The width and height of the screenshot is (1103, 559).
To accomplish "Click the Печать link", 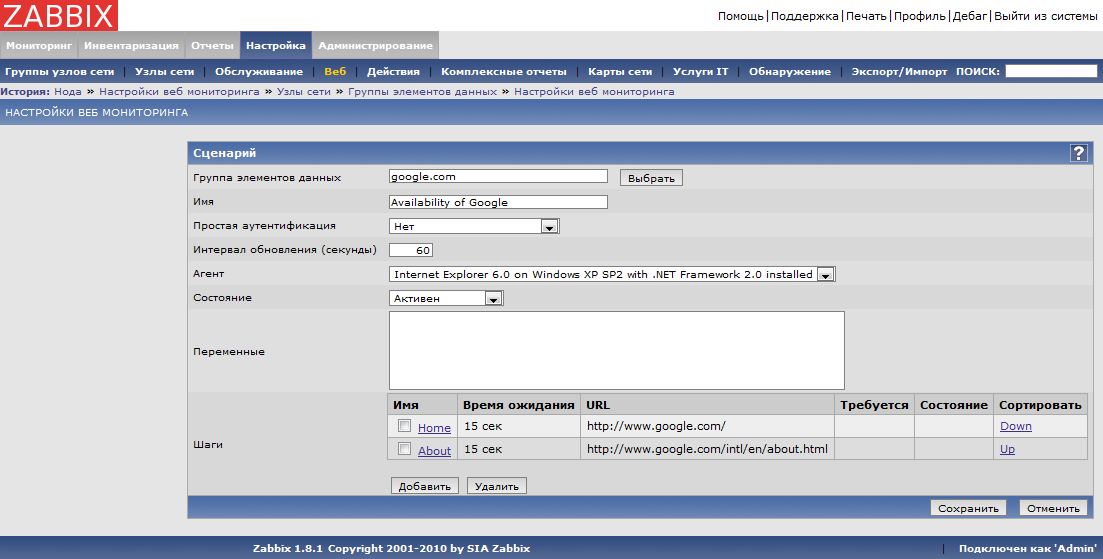I will 866,15.
